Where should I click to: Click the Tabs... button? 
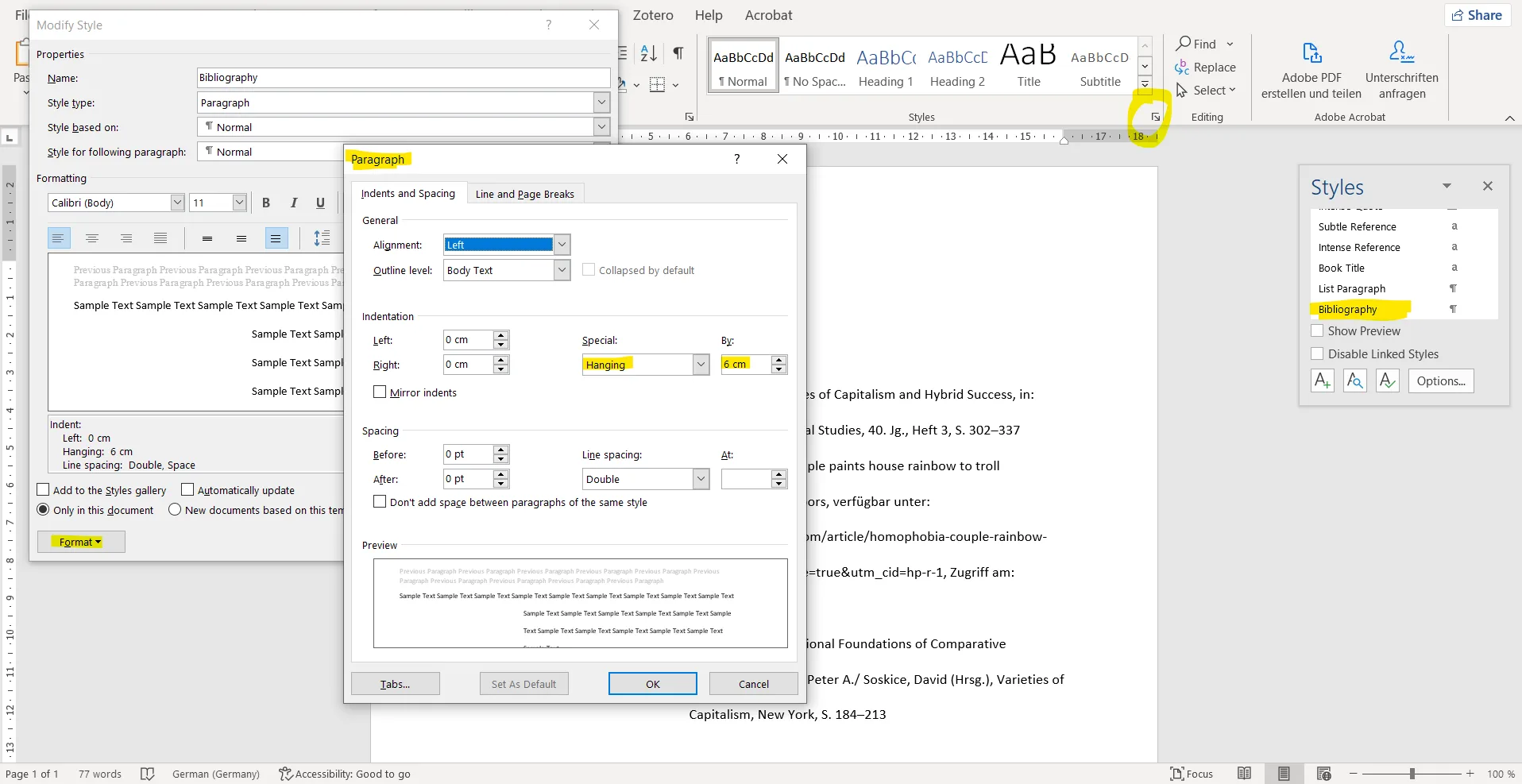click(396, 684)
